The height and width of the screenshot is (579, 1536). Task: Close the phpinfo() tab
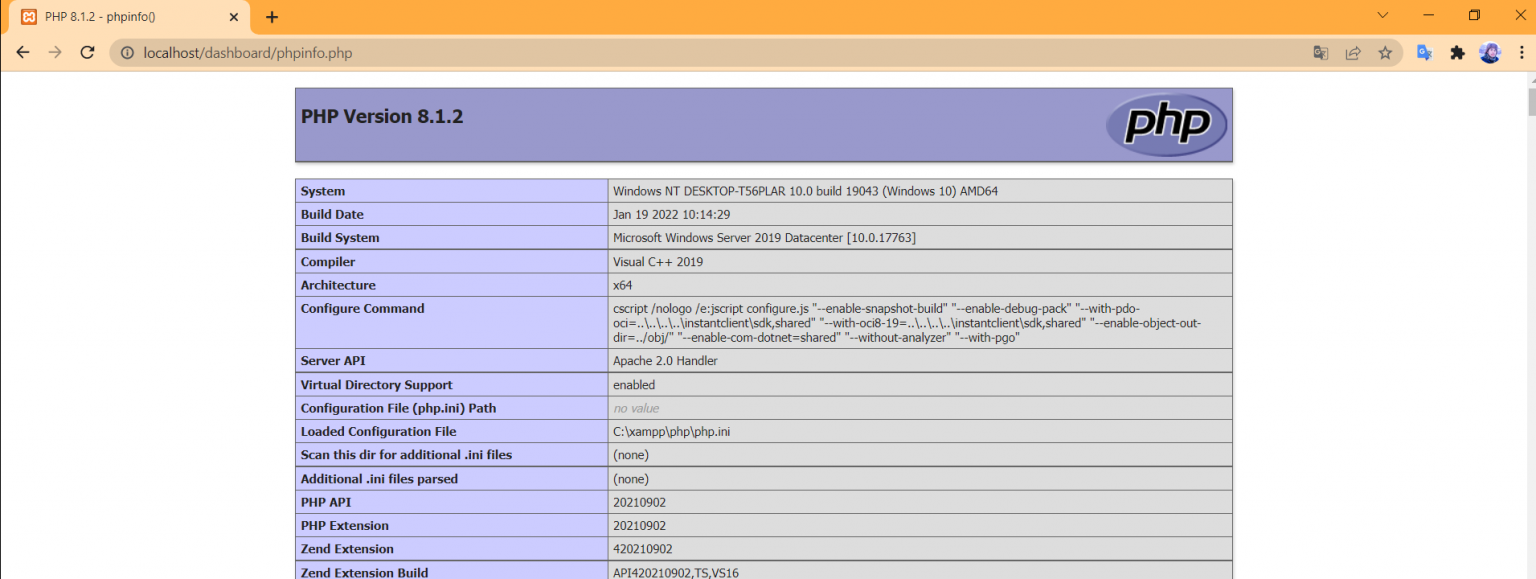234,17
